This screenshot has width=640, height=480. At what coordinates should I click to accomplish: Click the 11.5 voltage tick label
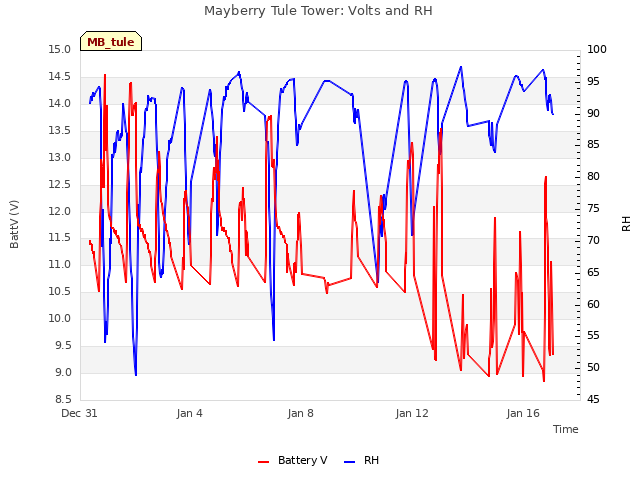60,238
